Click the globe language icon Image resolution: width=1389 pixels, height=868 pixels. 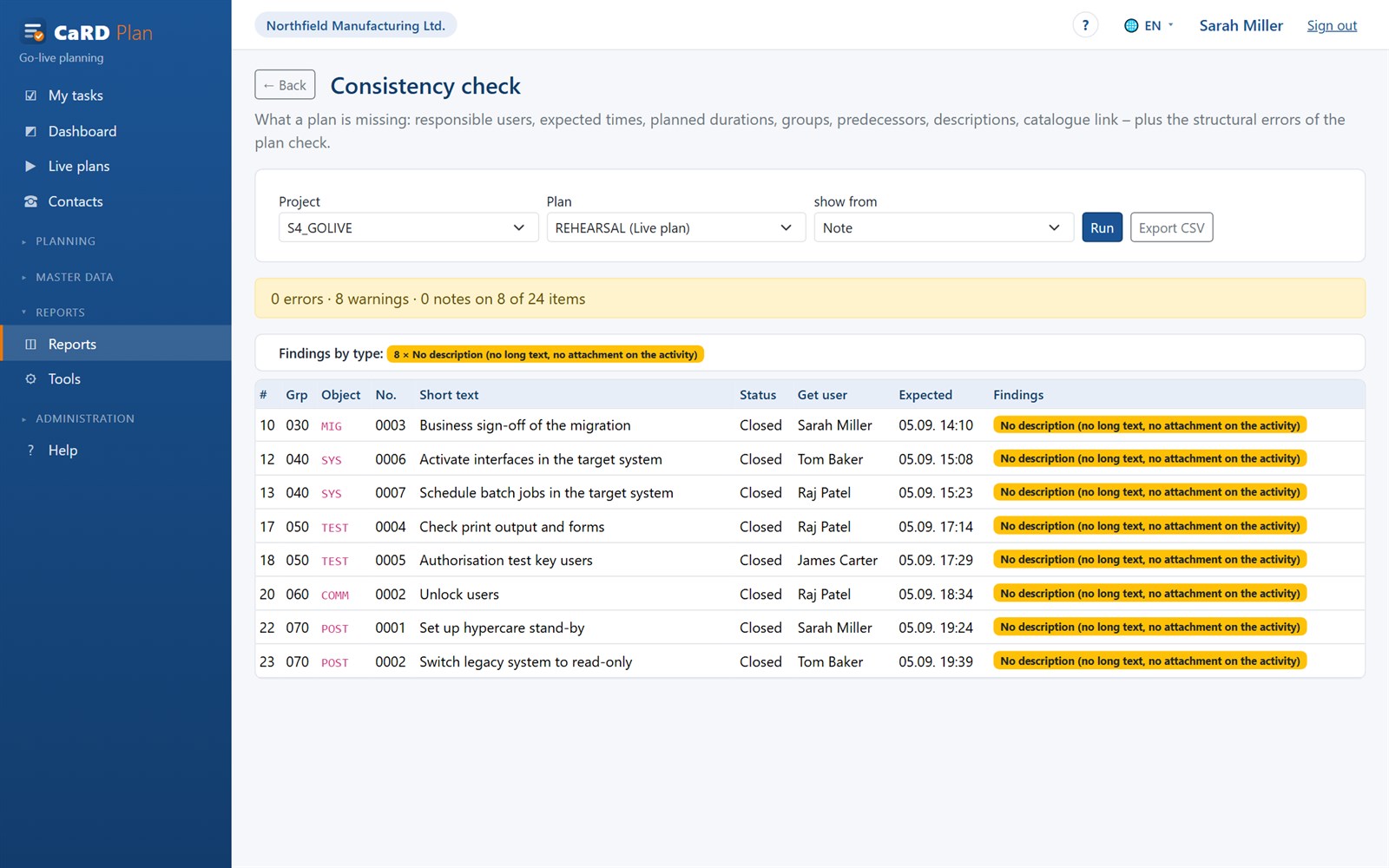point(1131,26)
